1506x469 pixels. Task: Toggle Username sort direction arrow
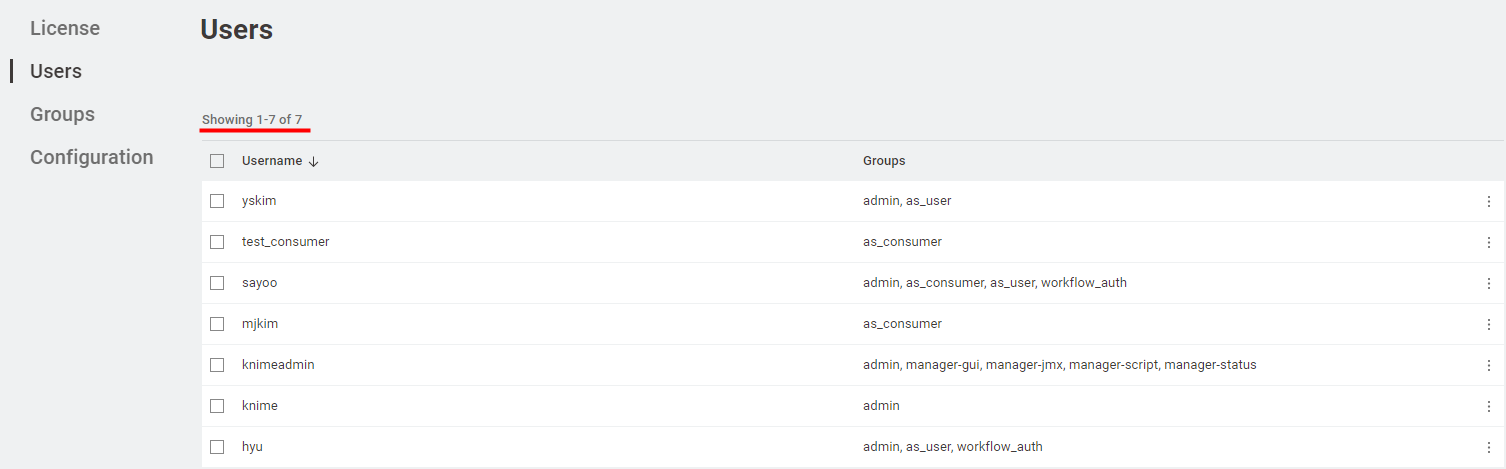[x=313, y=161]
